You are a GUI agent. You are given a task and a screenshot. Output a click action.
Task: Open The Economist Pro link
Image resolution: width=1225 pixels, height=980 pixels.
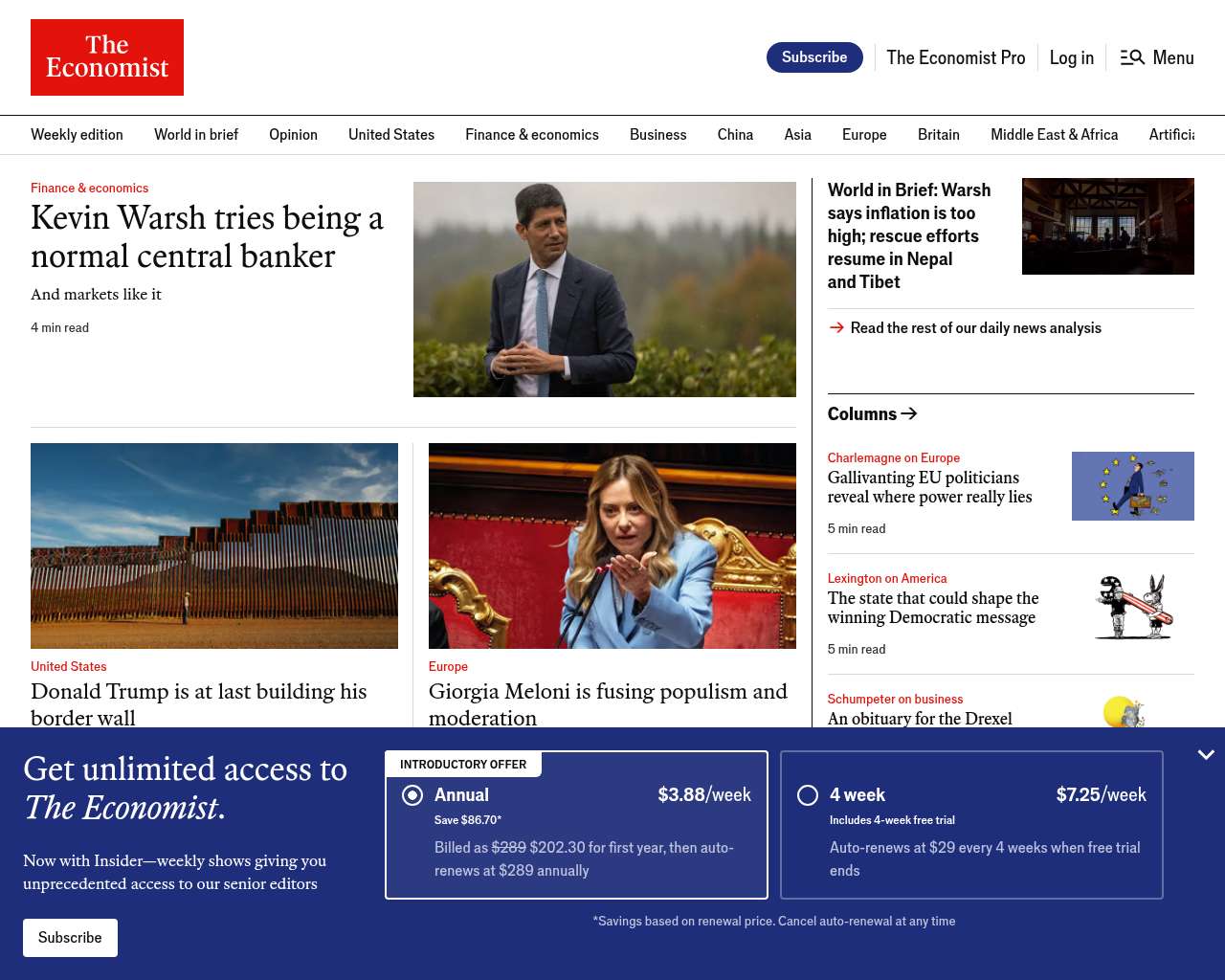(x=956, y=57)
